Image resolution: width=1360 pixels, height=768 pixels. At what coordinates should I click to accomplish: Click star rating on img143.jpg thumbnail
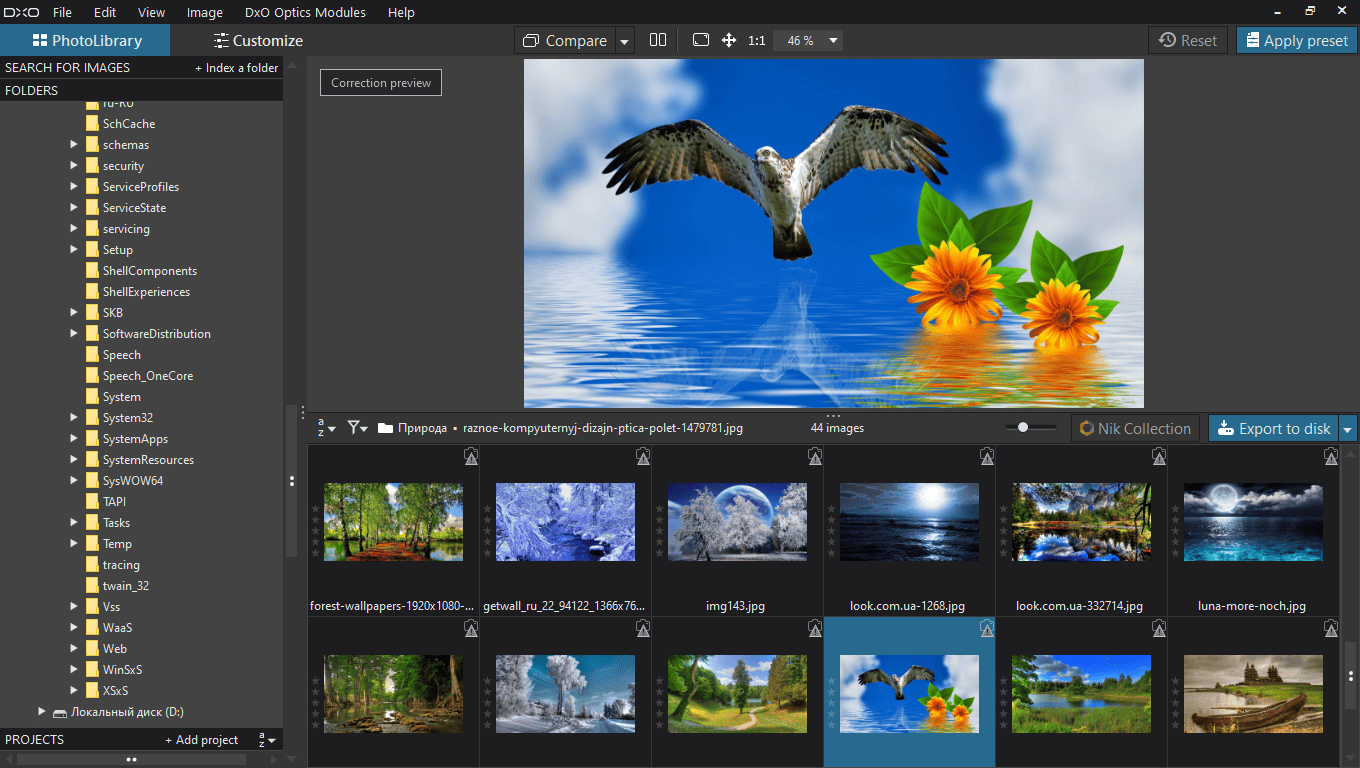tap(660, 531)
